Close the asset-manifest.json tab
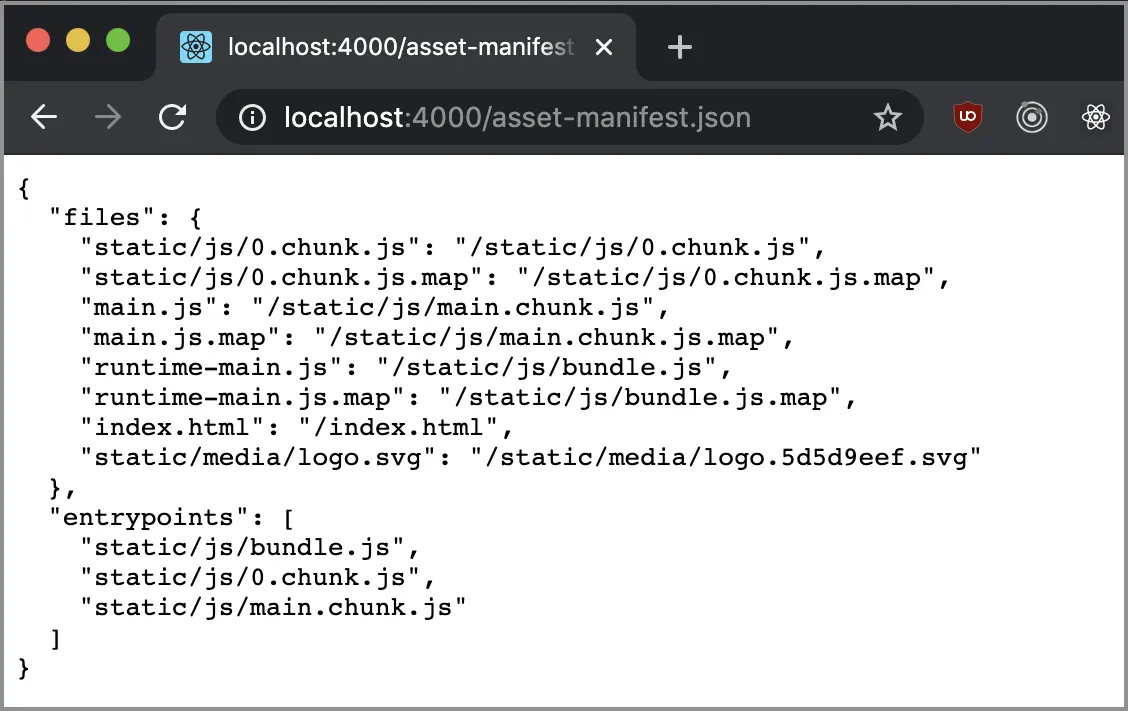Screen dimensions: 1128x711 tap(604, 46)
